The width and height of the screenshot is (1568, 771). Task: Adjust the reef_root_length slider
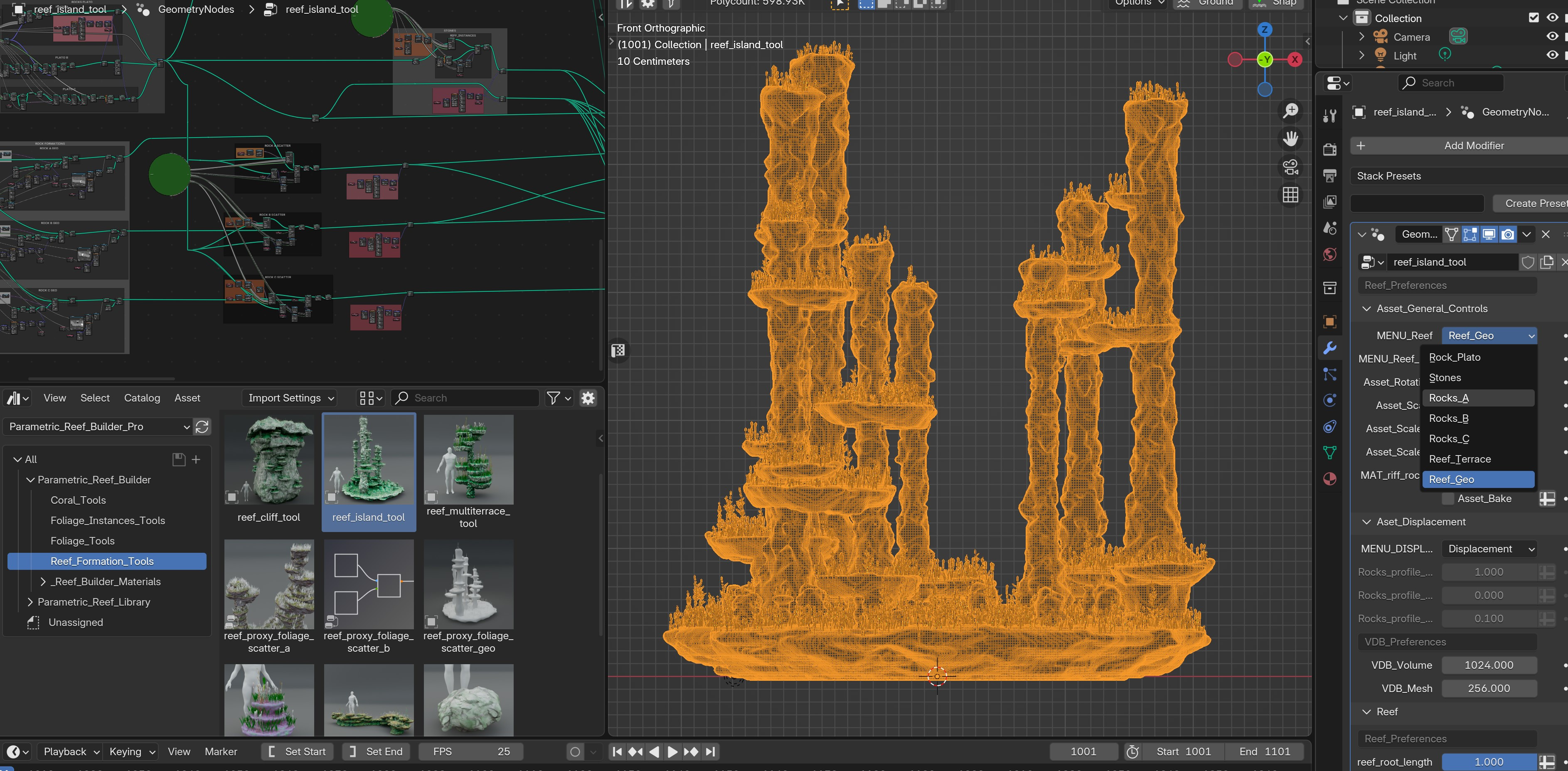[1489, 762]
